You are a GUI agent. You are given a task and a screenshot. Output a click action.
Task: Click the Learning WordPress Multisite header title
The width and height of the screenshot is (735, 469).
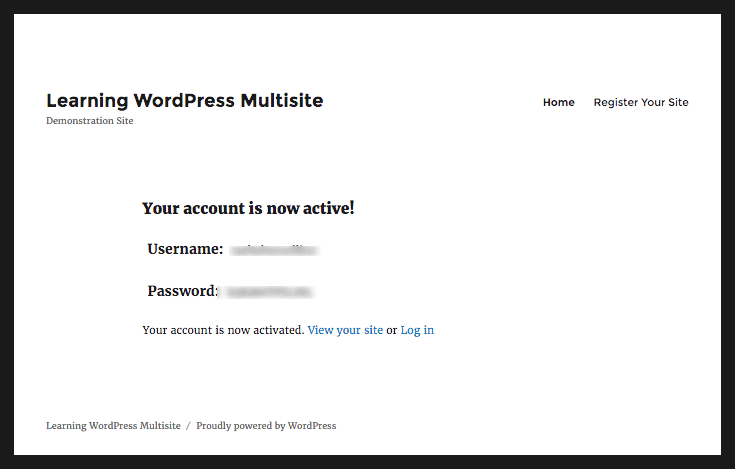point(184,101)
